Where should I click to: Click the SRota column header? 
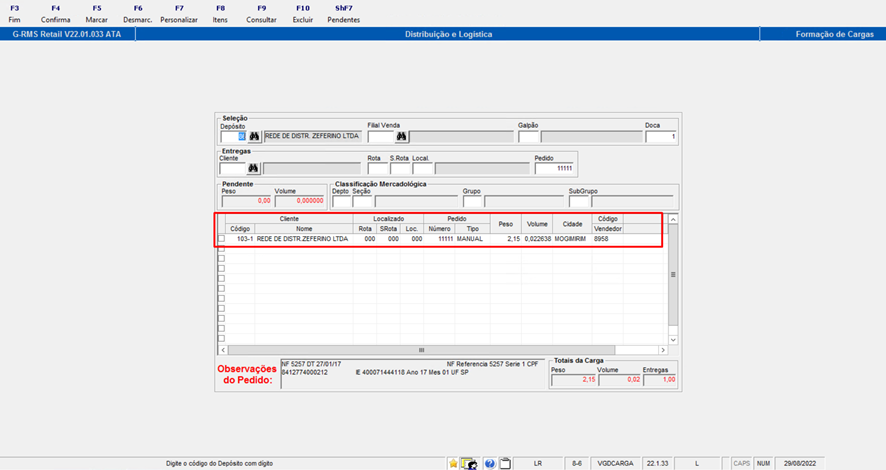(388, 229)
